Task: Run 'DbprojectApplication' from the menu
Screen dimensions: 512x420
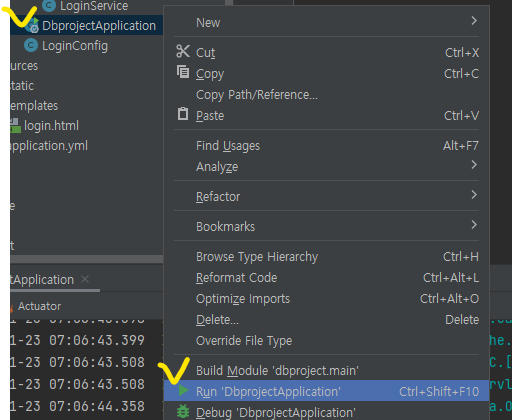Action: [326, 391]
